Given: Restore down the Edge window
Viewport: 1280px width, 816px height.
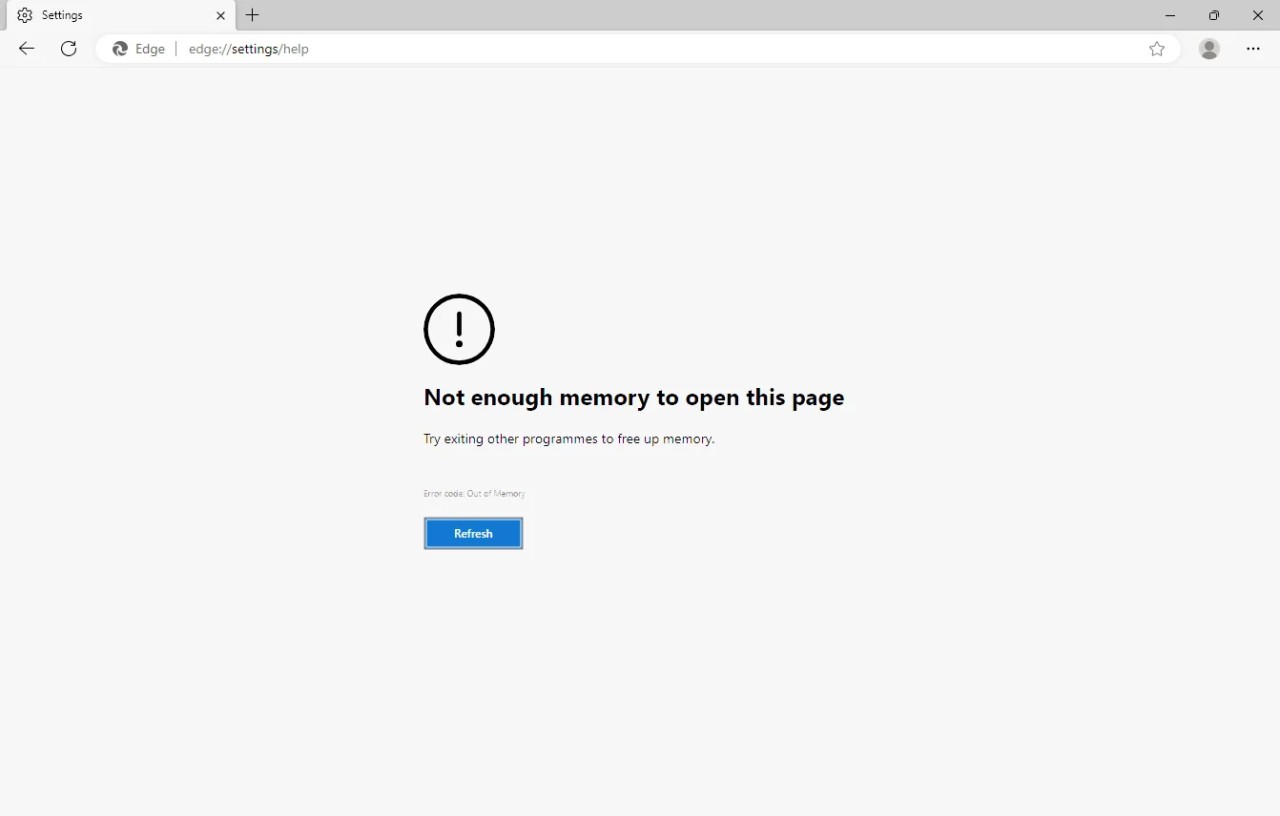Looking at the screenshot, I should (x=1214, y=15).
